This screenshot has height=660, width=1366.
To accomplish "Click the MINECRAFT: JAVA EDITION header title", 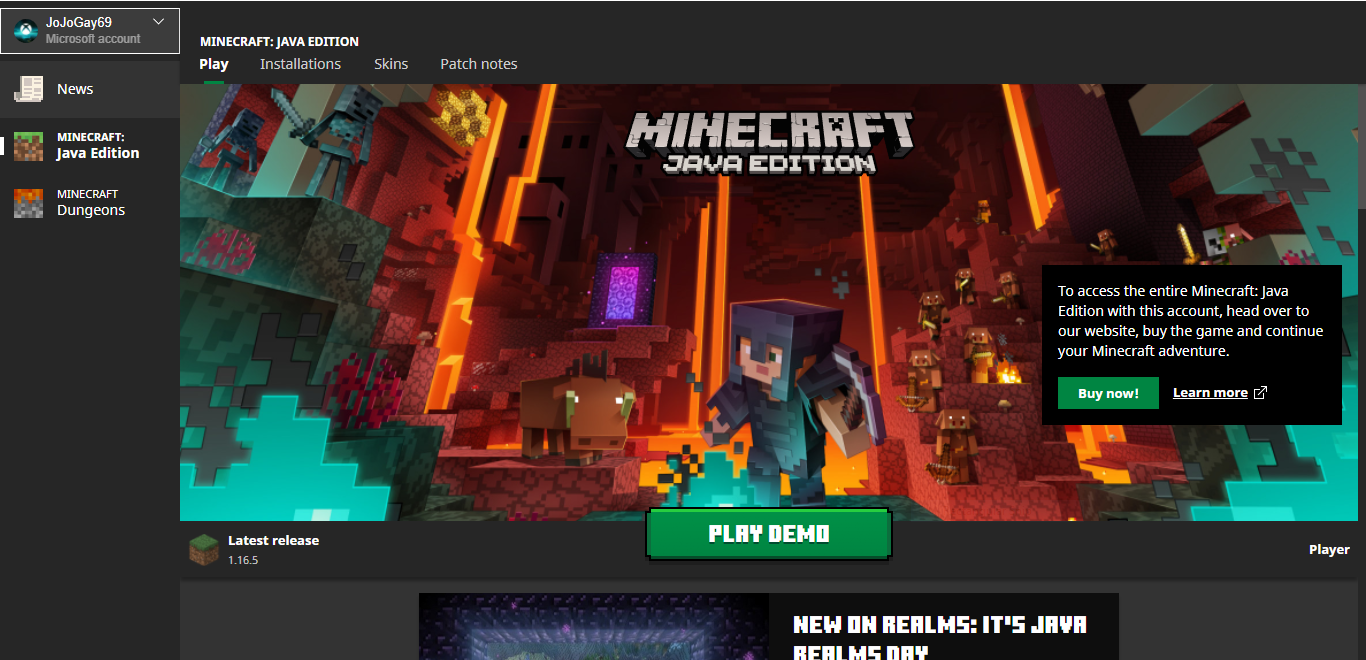I will 279,42.
